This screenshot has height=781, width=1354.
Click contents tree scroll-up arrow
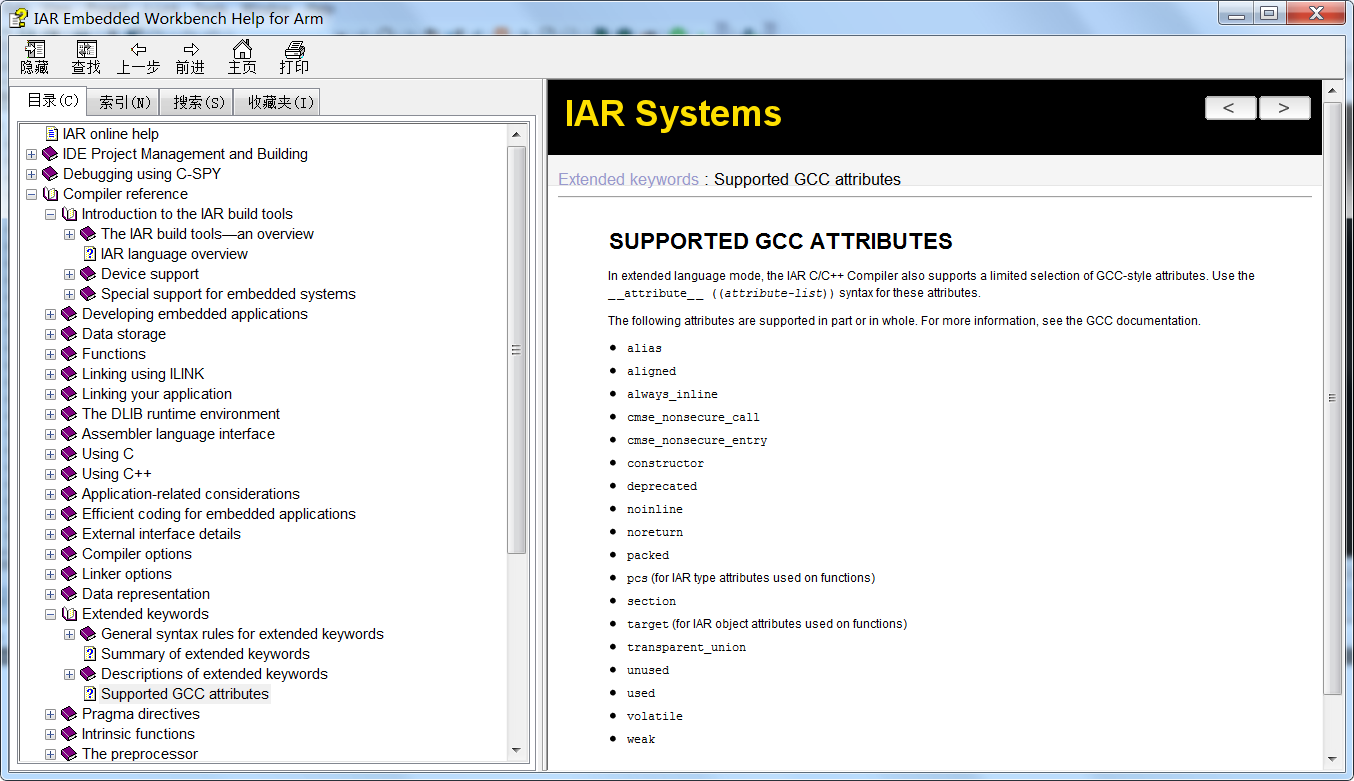point(516,134)
